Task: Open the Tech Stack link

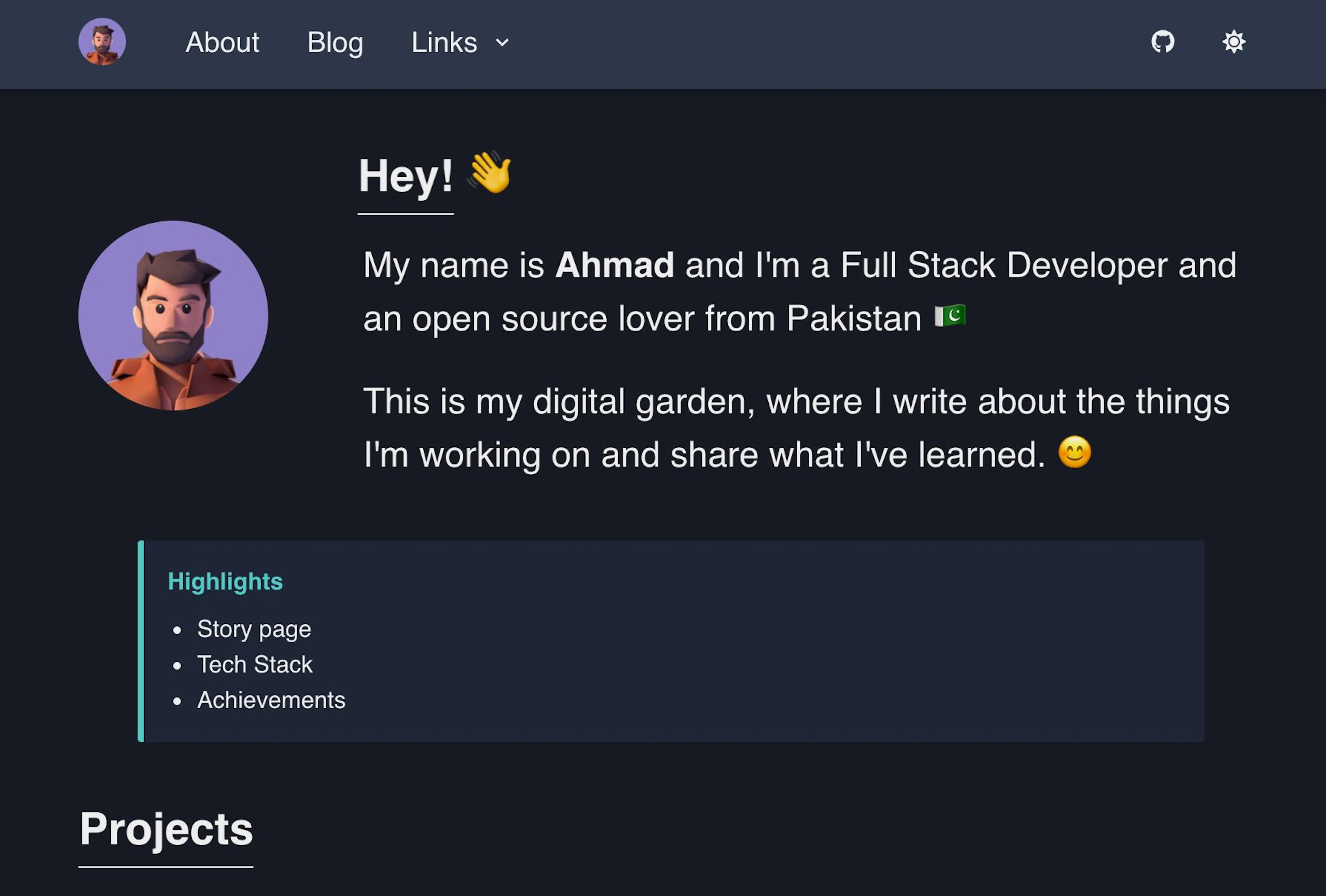Action: point(254,664)
